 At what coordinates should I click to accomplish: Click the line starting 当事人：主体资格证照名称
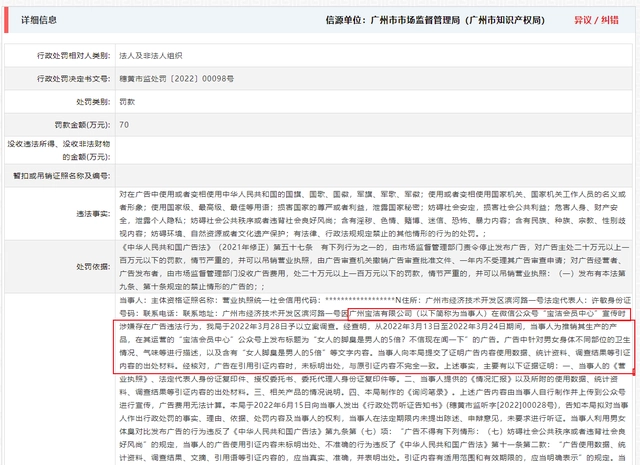[x=375, y=300]
